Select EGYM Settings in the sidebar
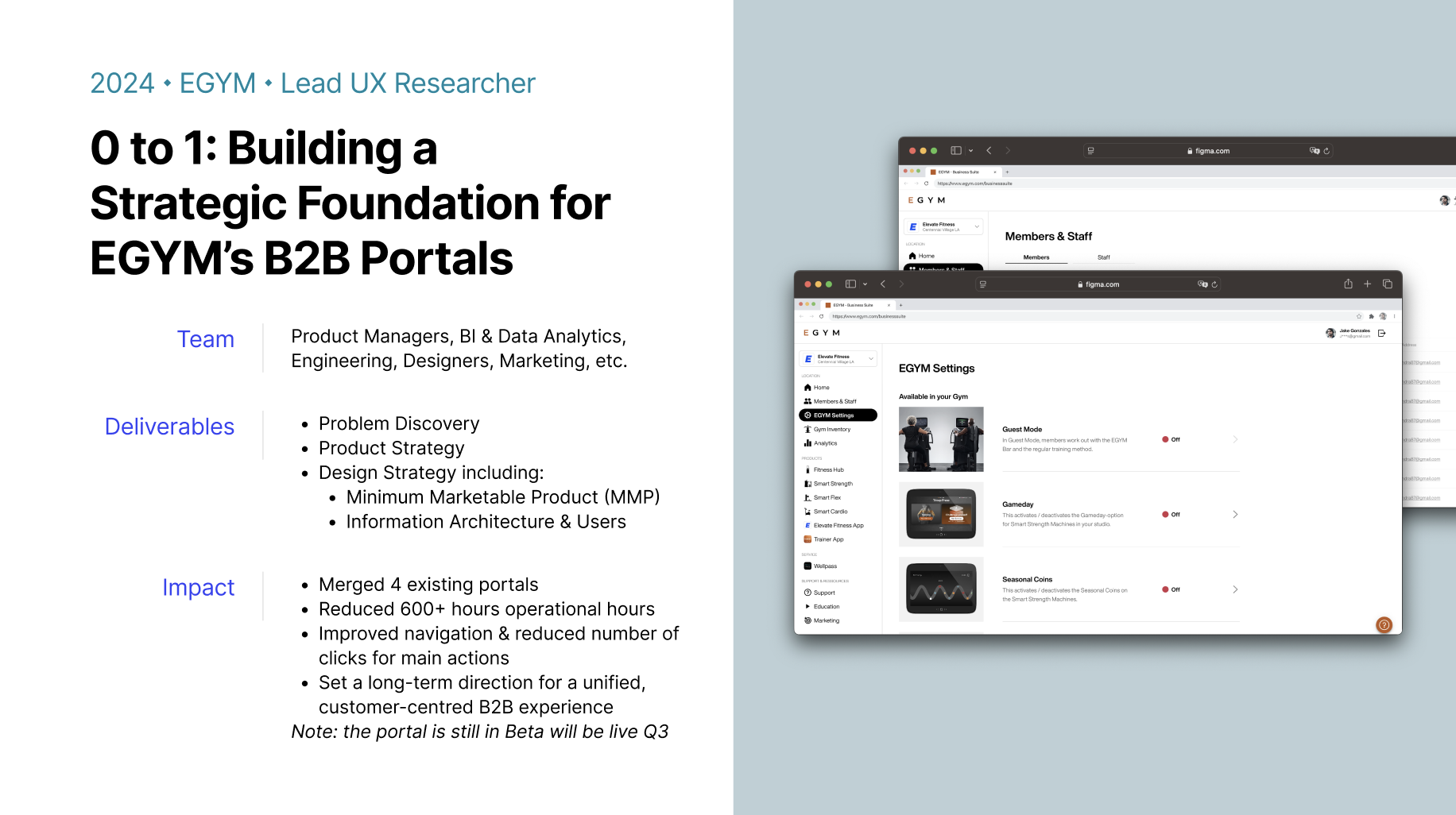This screenshot has height=815, width=1456. (838, 415)
